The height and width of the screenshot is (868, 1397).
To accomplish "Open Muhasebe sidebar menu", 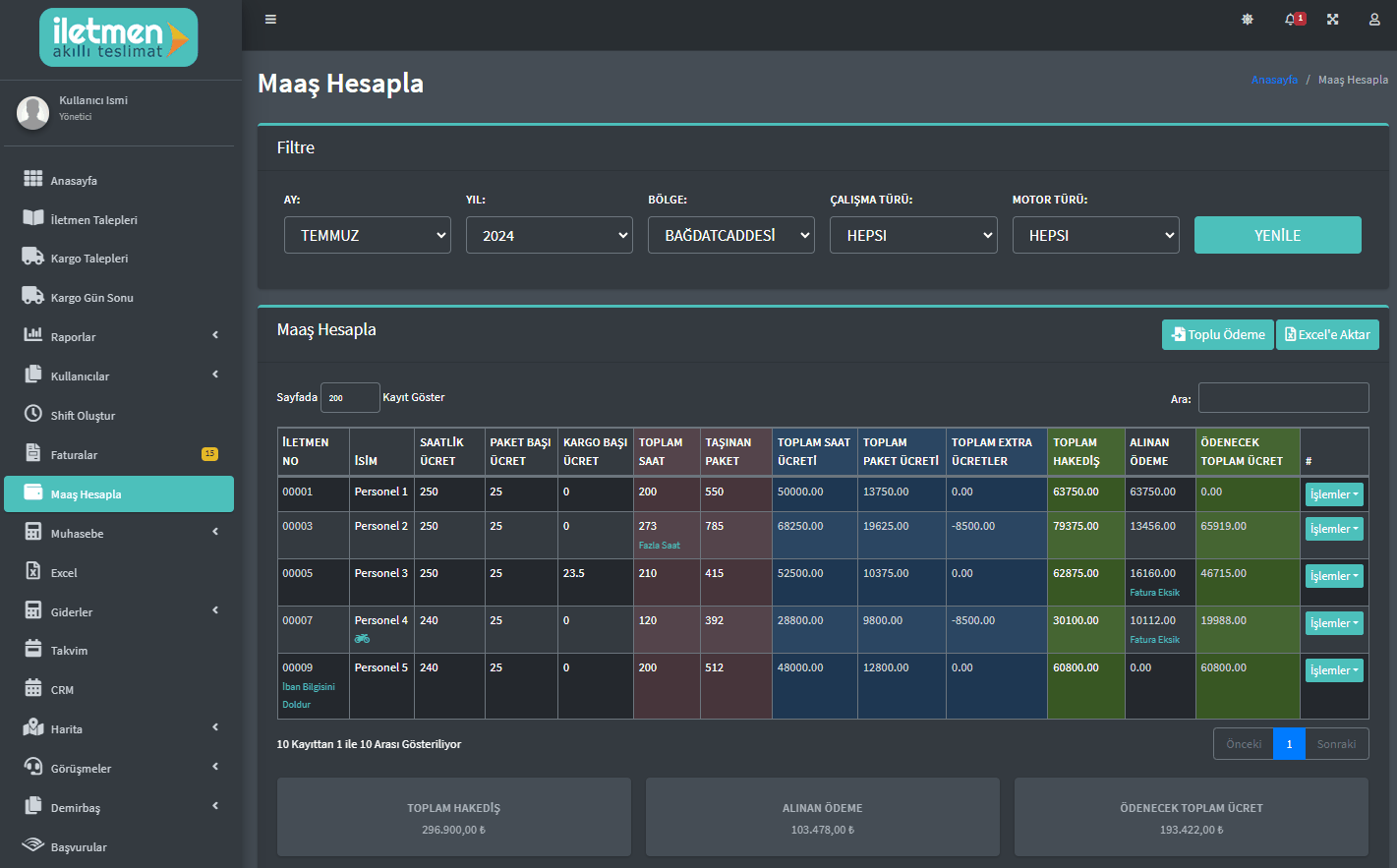I will pos(119,533).
